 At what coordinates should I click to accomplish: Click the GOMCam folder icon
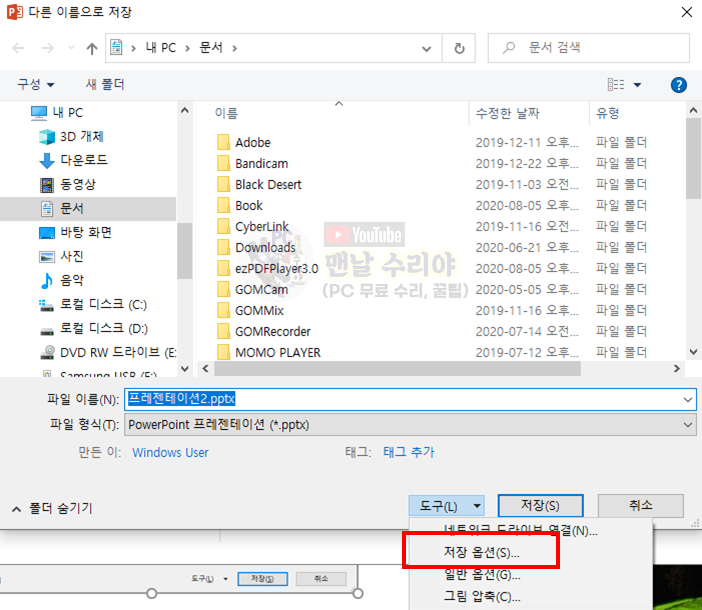pos(223,290)
